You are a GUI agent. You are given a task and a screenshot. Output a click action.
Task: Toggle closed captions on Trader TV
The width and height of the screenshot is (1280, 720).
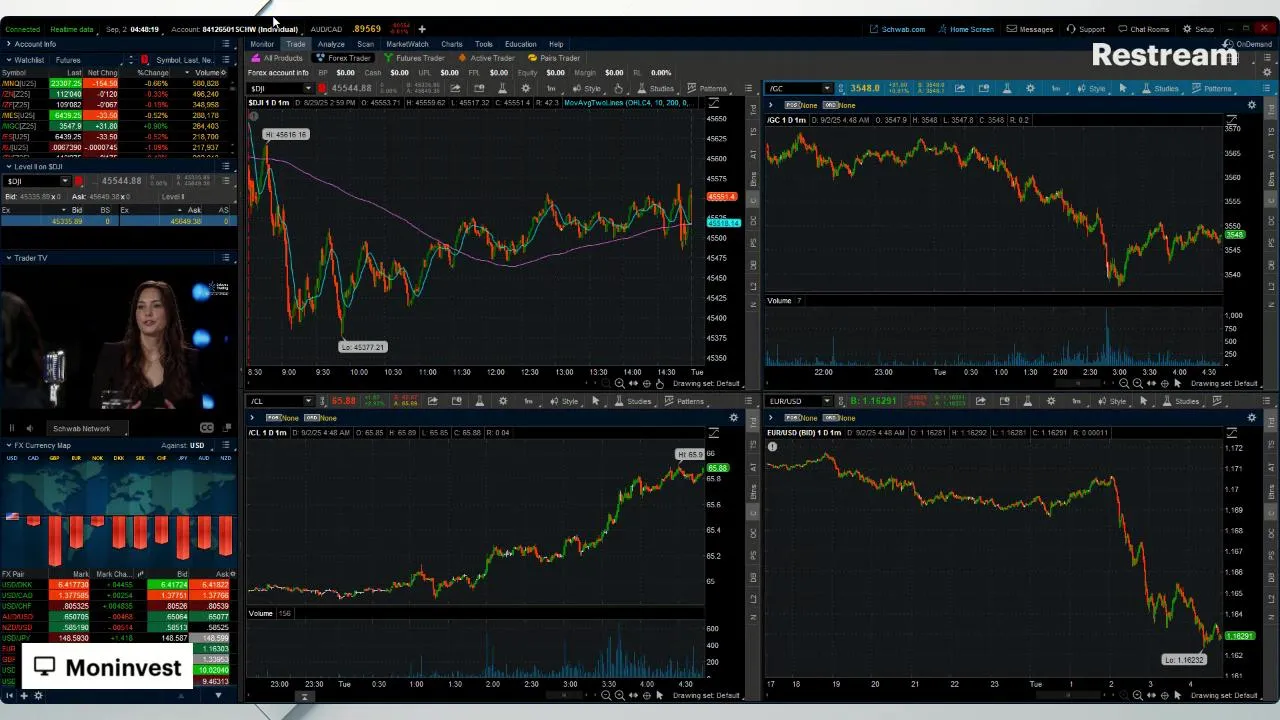coord(207,428)
